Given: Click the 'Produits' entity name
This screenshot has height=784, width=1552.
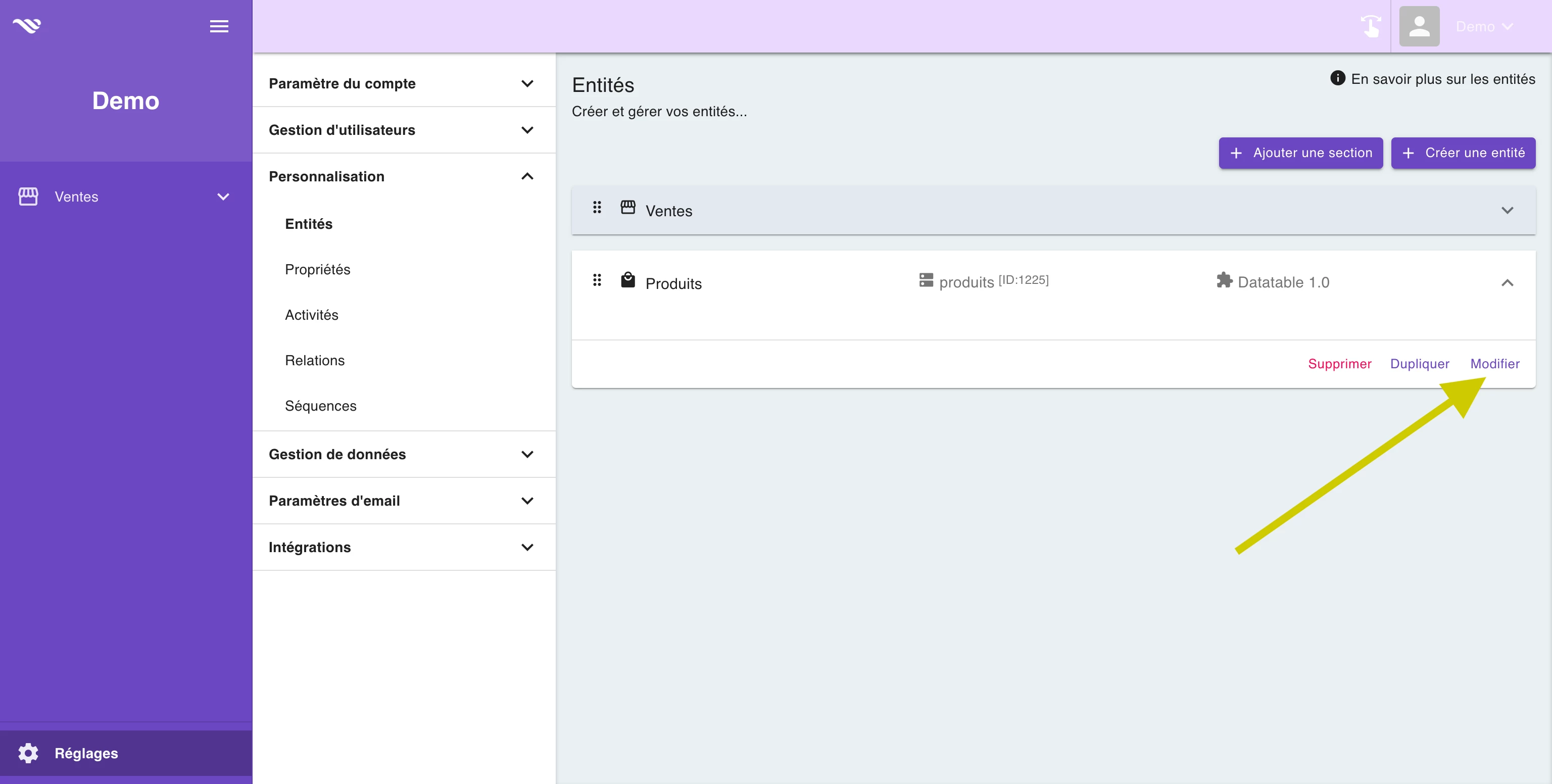Looking at the screenshot, I should click(x=673, y=283).
